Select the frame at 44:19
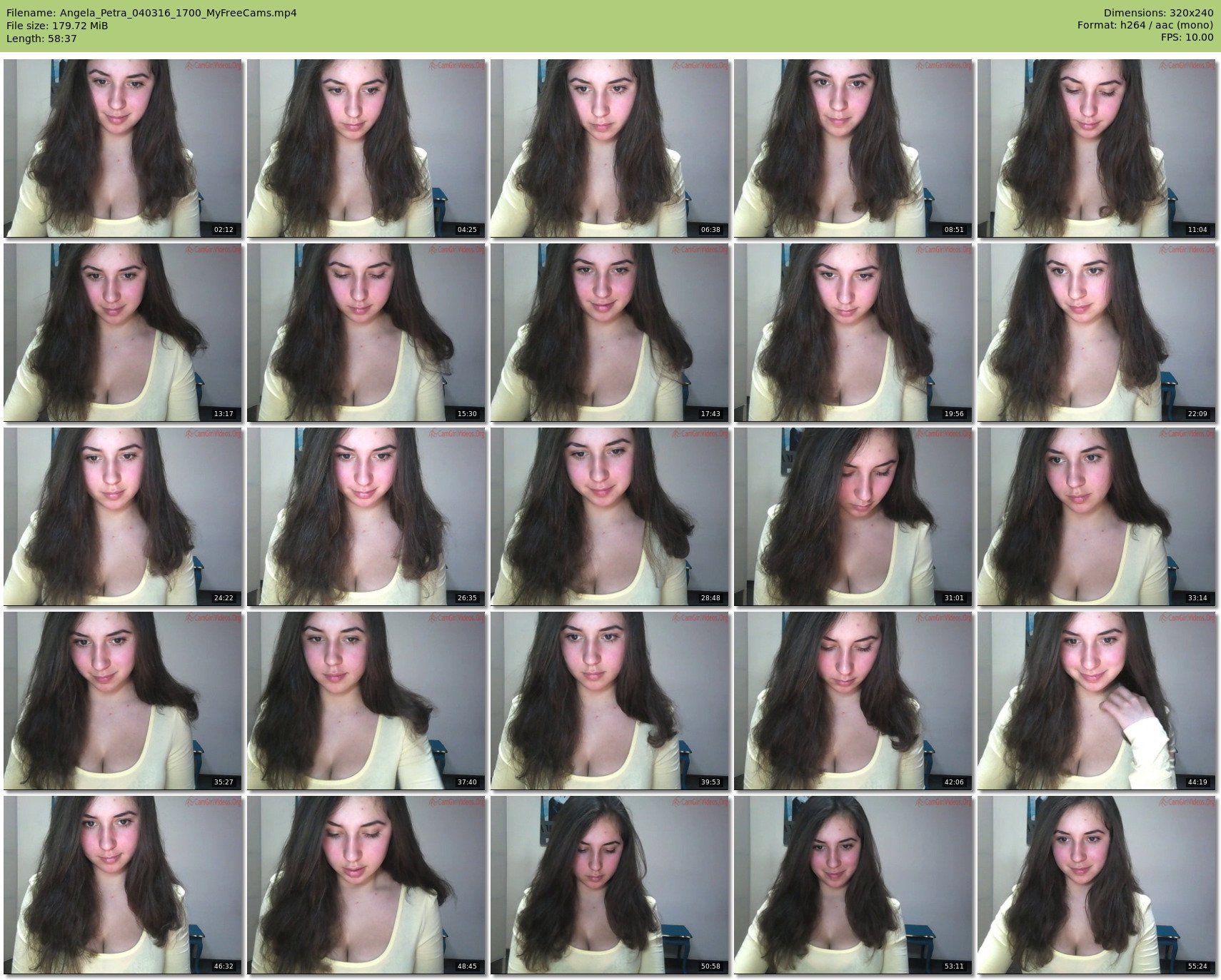Image resolution: width=1221 pixels, height=980 pixels. 1097,700
